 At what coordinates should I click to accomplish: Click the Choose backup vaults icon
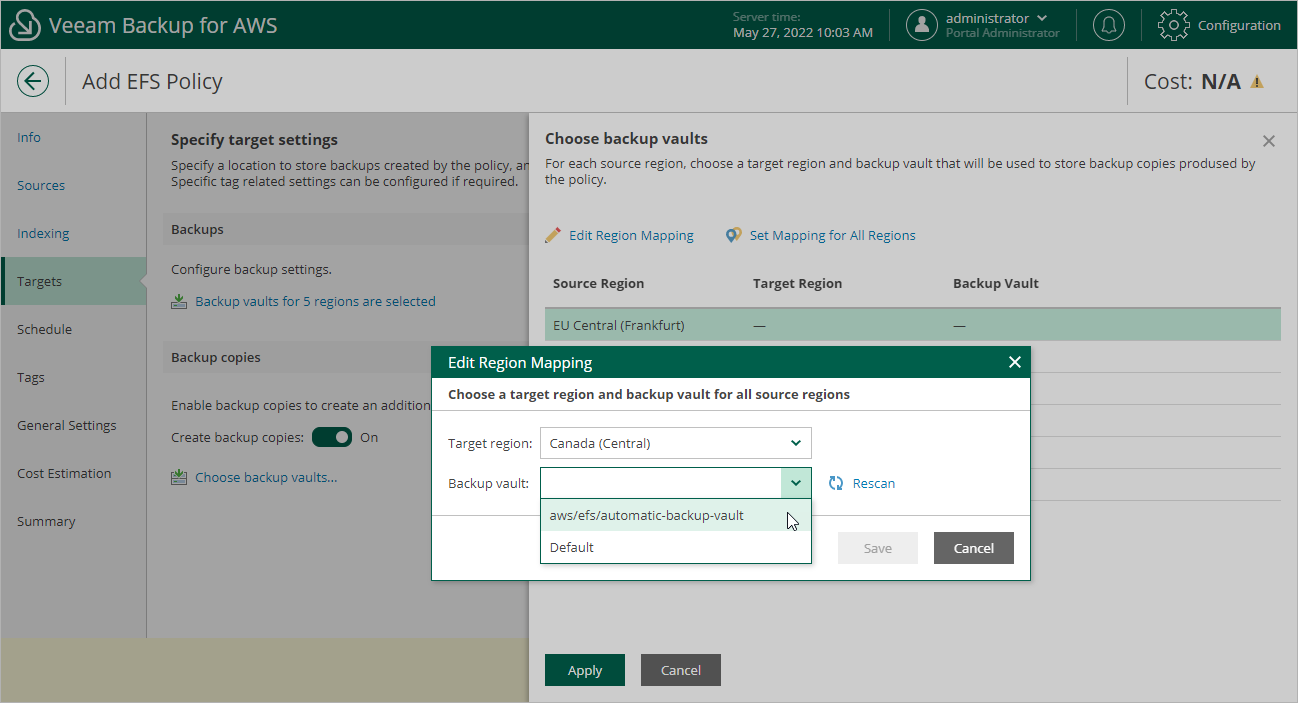point(179,477)
